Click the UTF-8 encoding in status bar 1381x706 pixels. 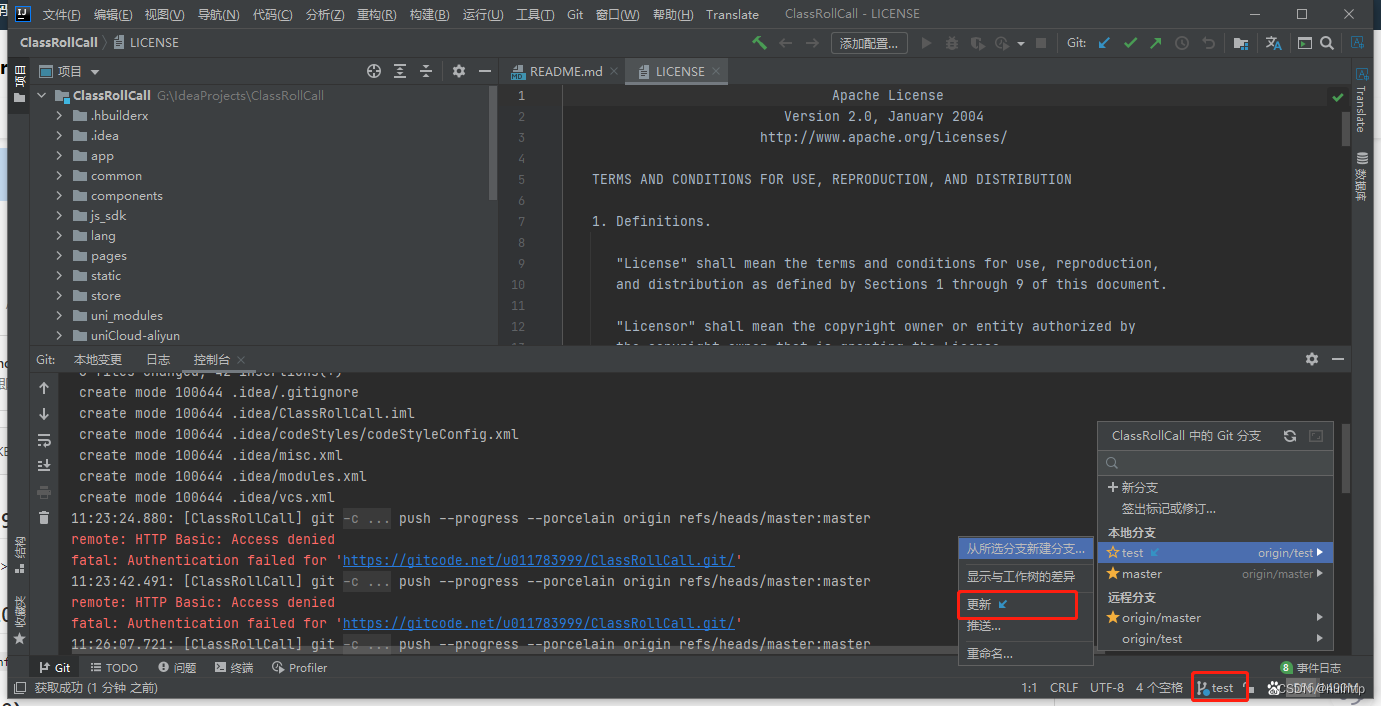click(x=1107, y=688)
